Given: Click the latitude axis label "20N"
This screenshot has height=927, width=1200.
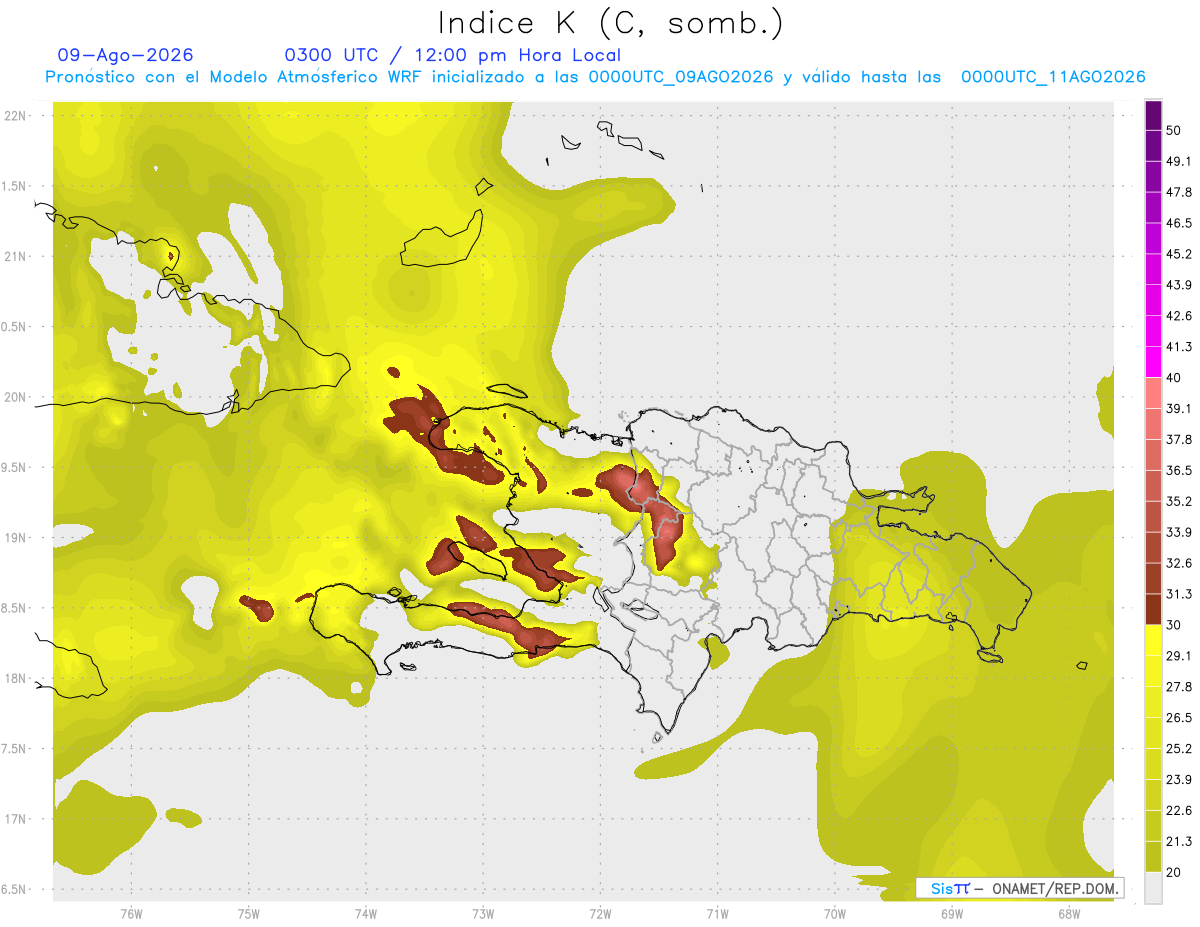Looking at the screenshot, I should 16,397.
